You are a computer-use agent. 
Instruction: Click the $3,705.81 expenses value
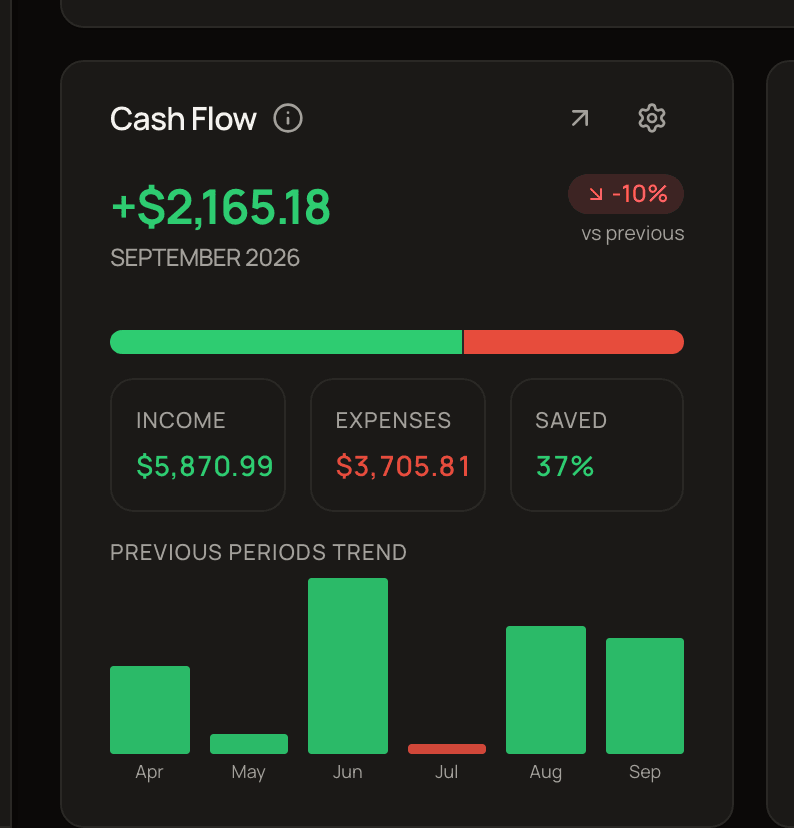tap(403, 466)
